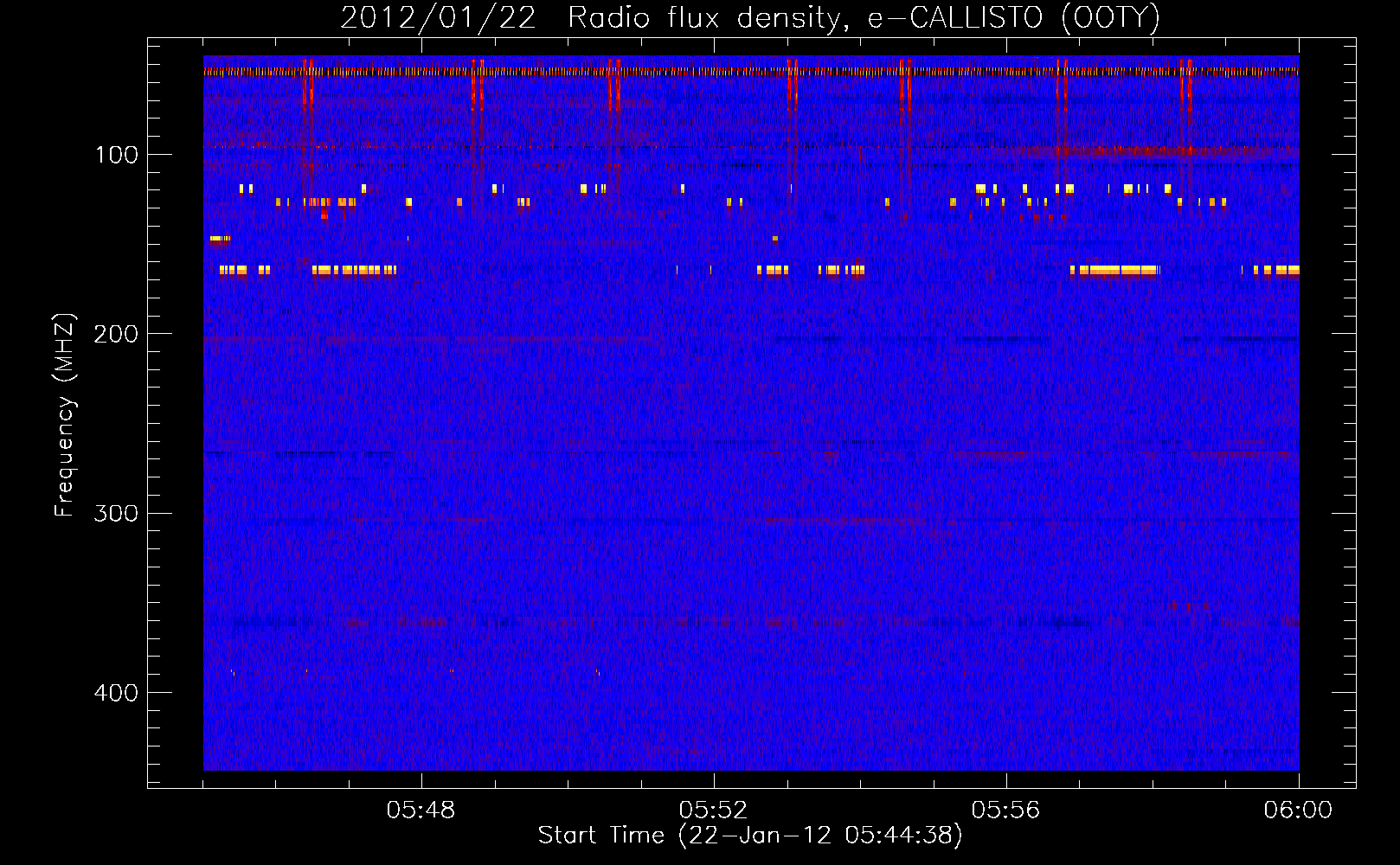The width and height of the screenshot is (1400, 865).
Task: Click the 200 frequency tick label
Action: coord(115,334)
